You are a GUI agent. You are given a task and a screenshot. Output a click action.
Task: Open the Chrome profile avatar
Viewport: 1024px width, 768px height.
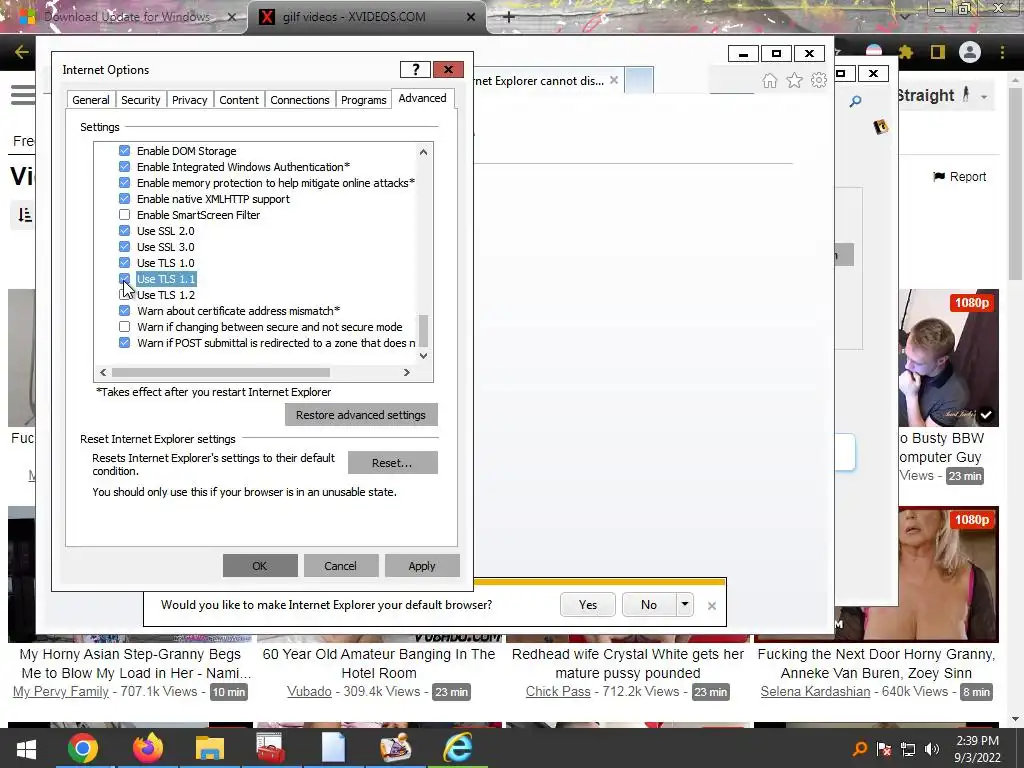[970, 52]
